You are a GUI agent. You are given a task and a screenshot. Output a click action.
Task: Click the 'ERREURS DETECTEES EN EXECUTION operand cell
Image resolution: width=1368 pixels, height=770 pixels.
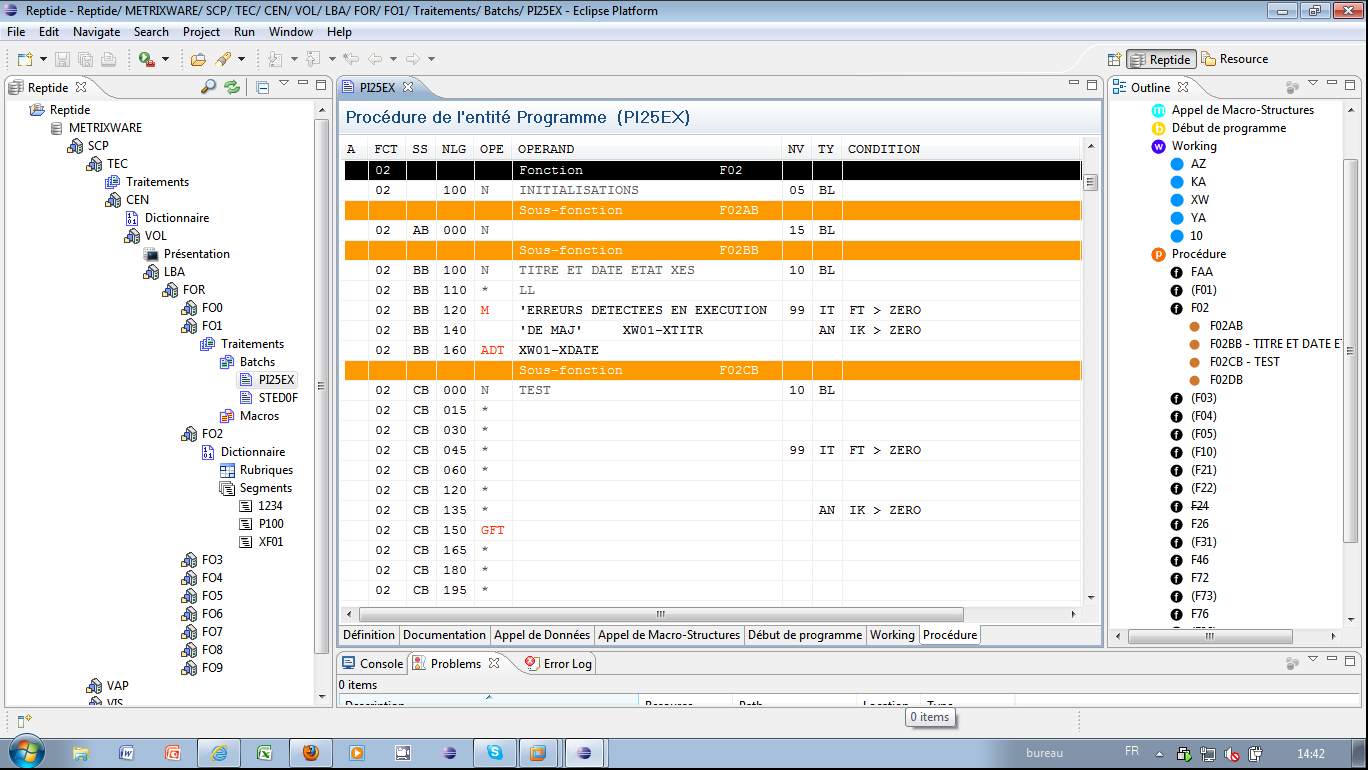647,310
